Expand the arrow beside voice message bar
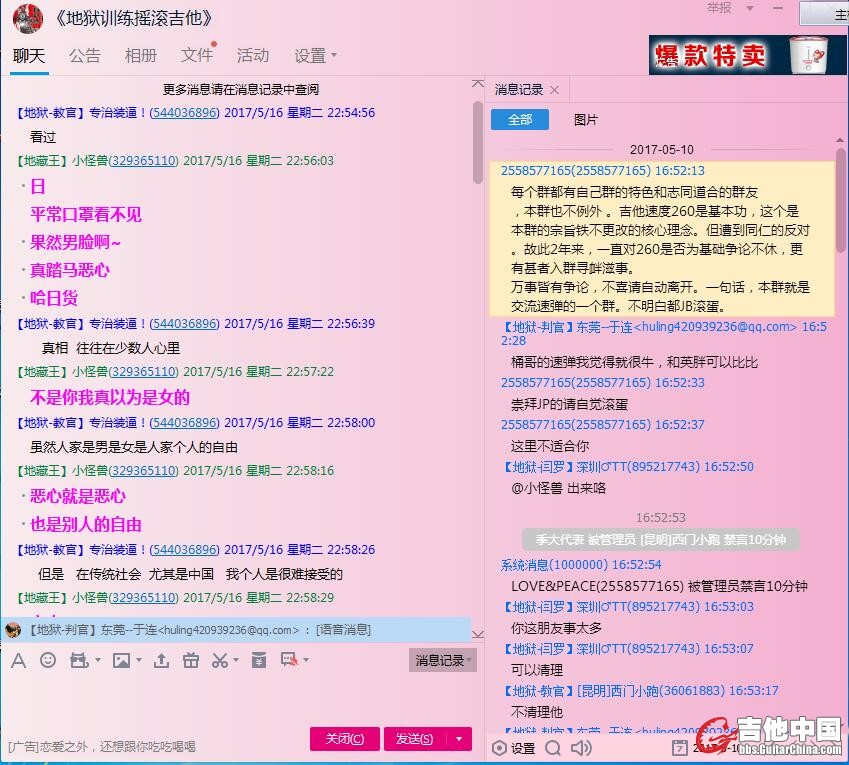Screen dimensions: 849x765 478,635
